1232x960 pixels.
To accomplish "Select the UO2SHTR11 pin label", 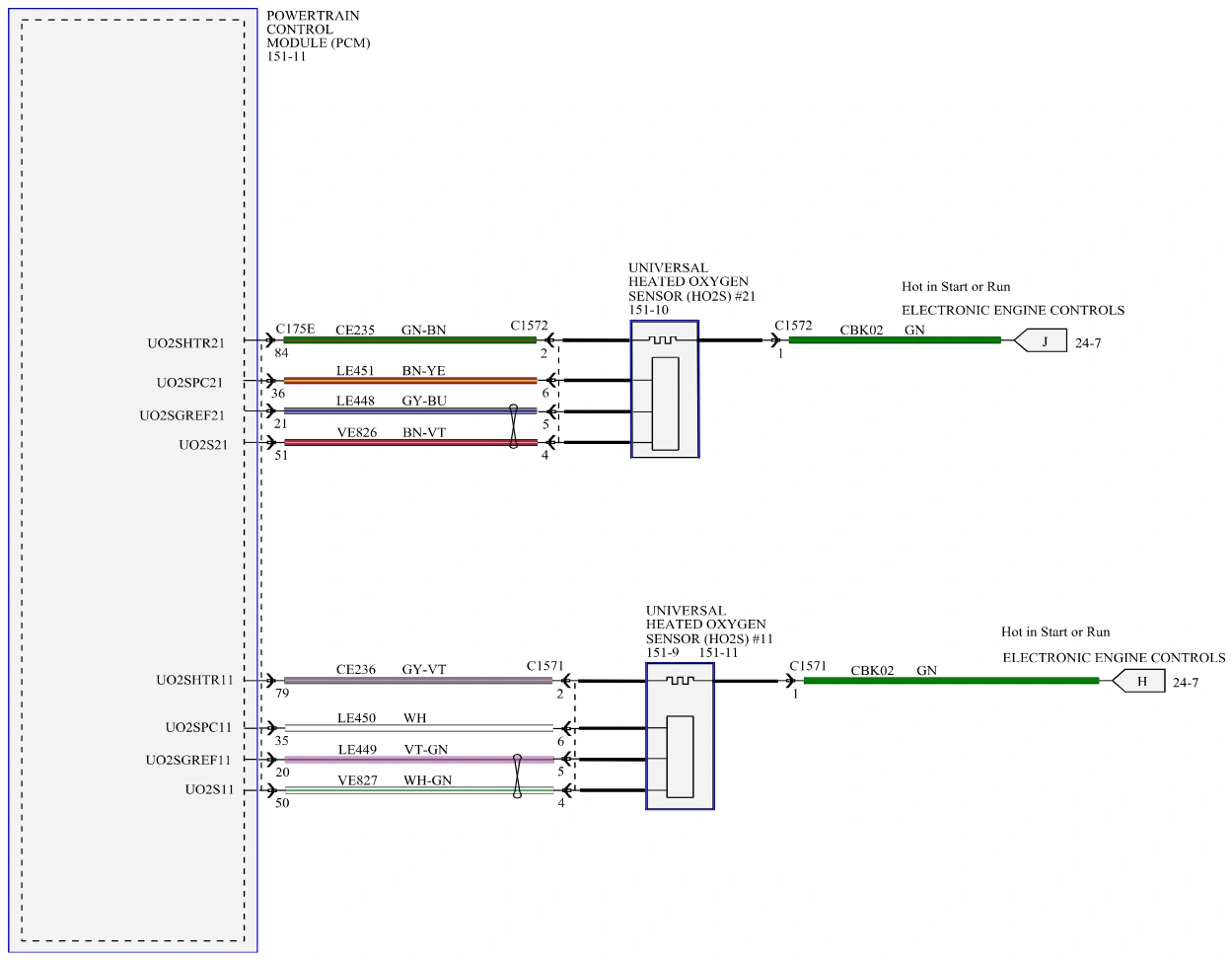I will click(x=194, y=680).
